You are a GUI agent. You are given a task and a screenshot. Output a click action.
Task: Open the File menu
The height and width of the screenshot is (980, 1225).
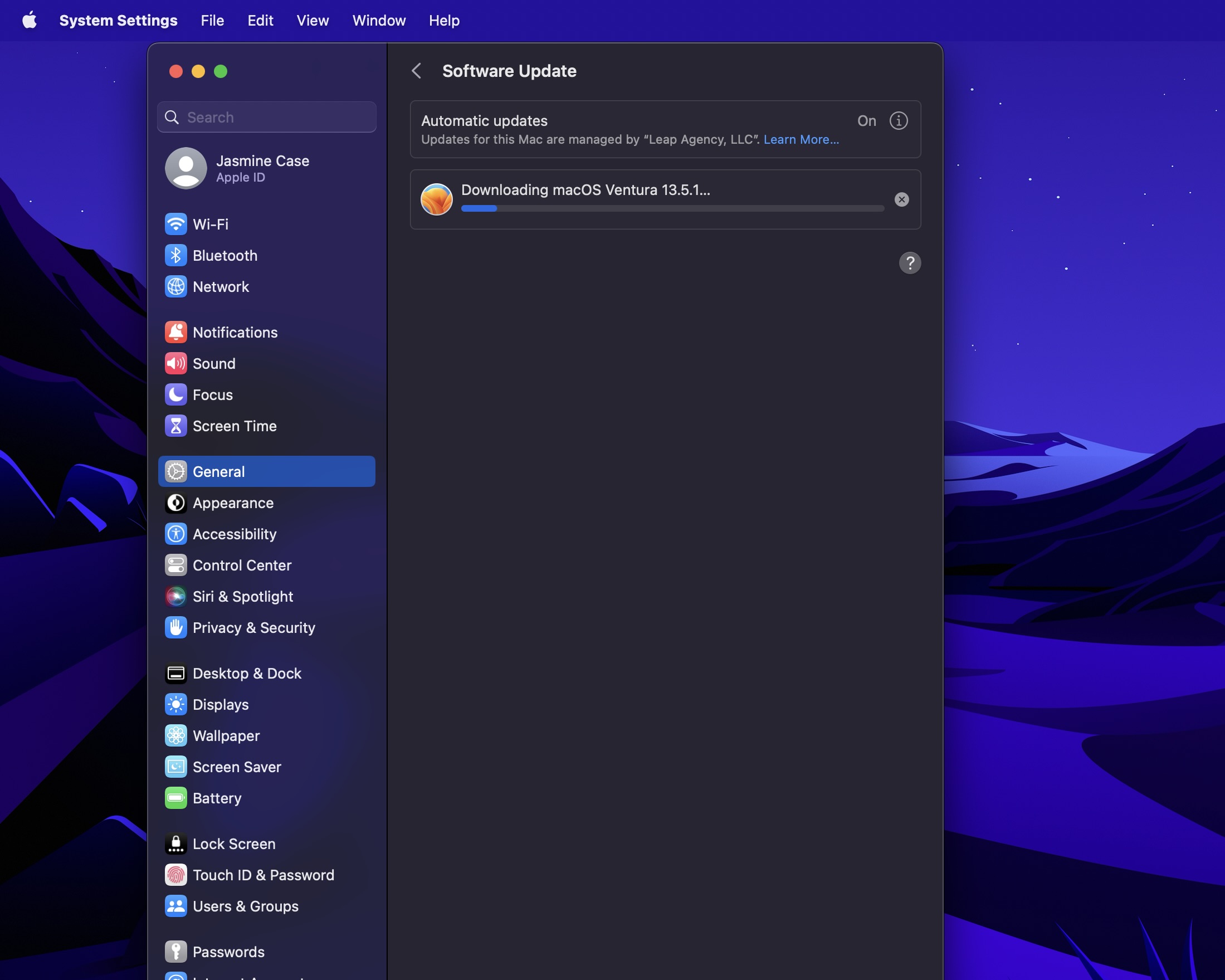pyautogui.click(x=212, y=21)
